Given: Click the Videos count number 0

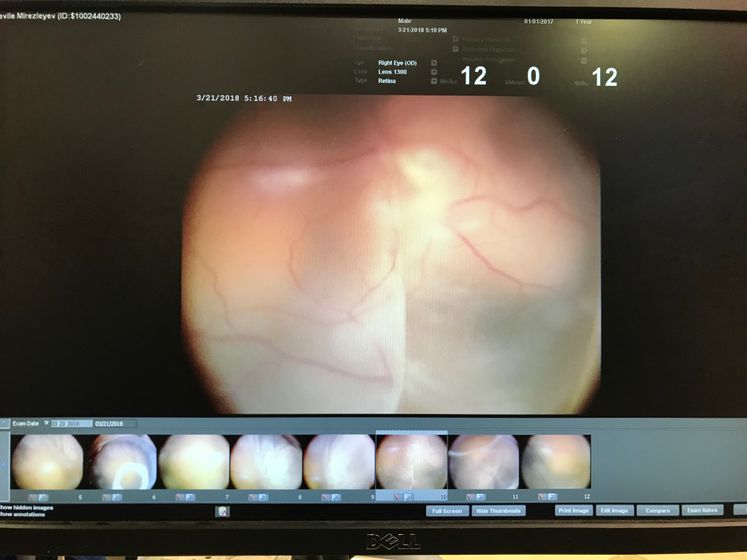Looking at the screenshot, I should click(x=533, y=76).
